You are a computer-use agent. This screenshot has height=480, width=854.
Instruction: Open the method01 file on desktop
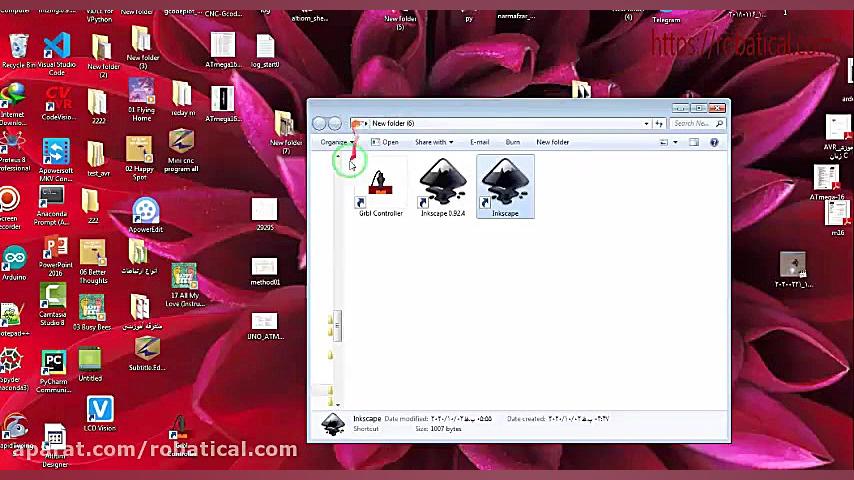tap(265, 271)
